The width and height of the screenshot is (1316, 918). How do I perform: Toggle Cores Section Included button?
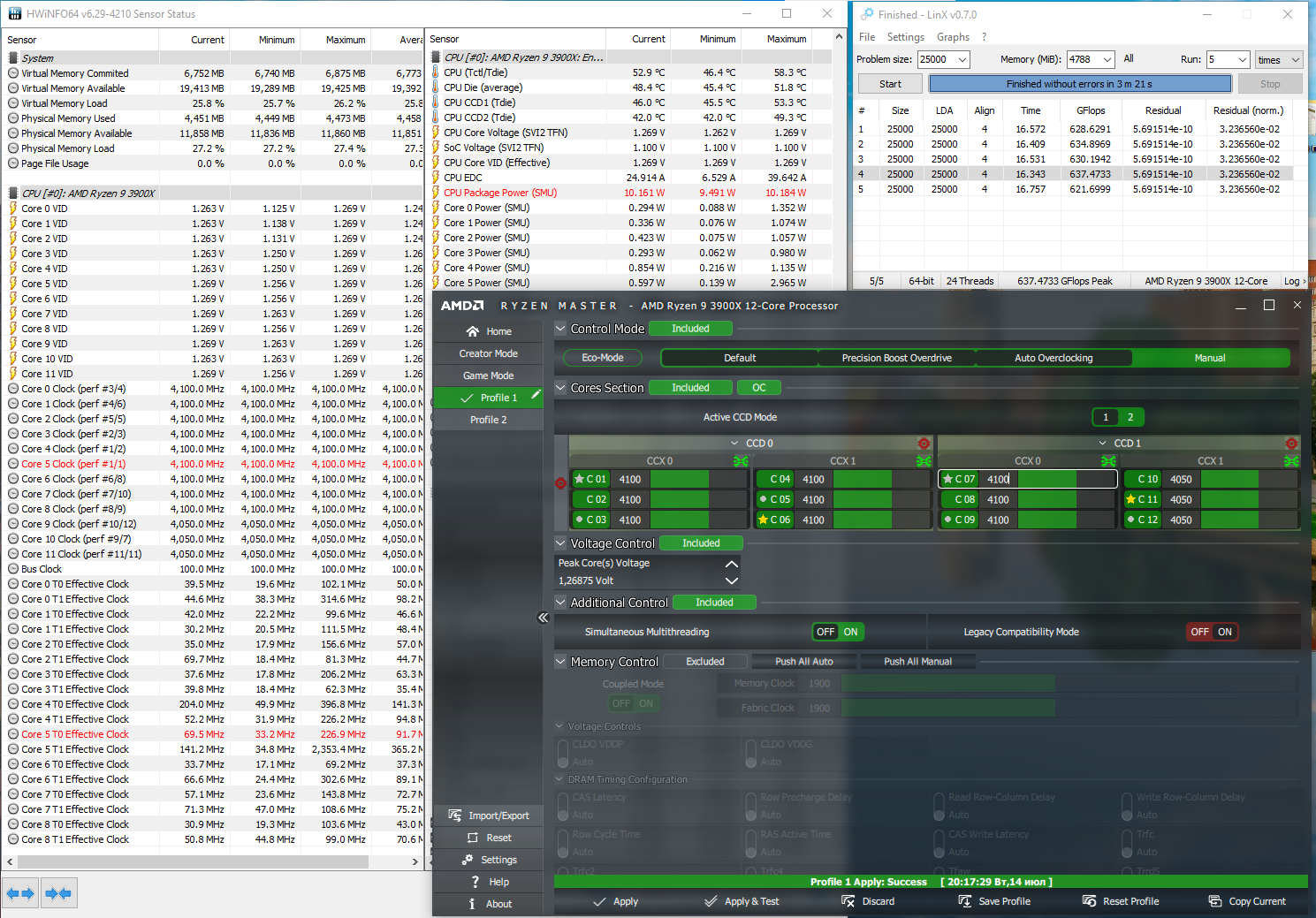click(690, 388)
